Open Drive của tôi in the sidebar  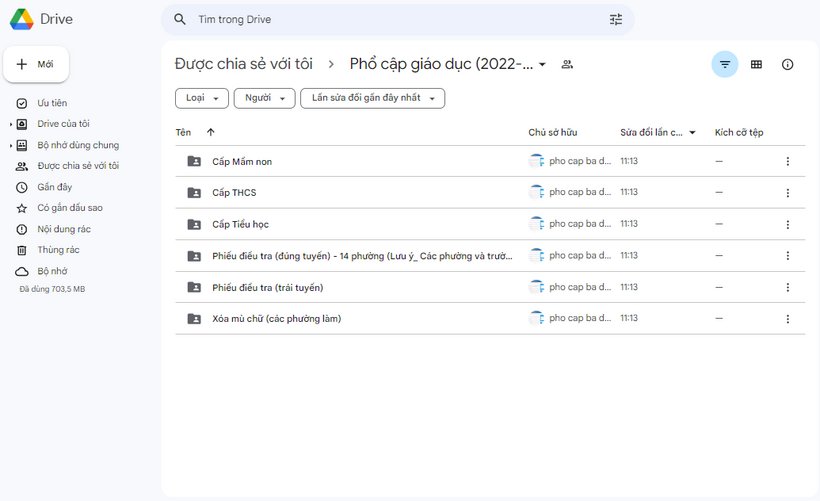tap(63, 124)
